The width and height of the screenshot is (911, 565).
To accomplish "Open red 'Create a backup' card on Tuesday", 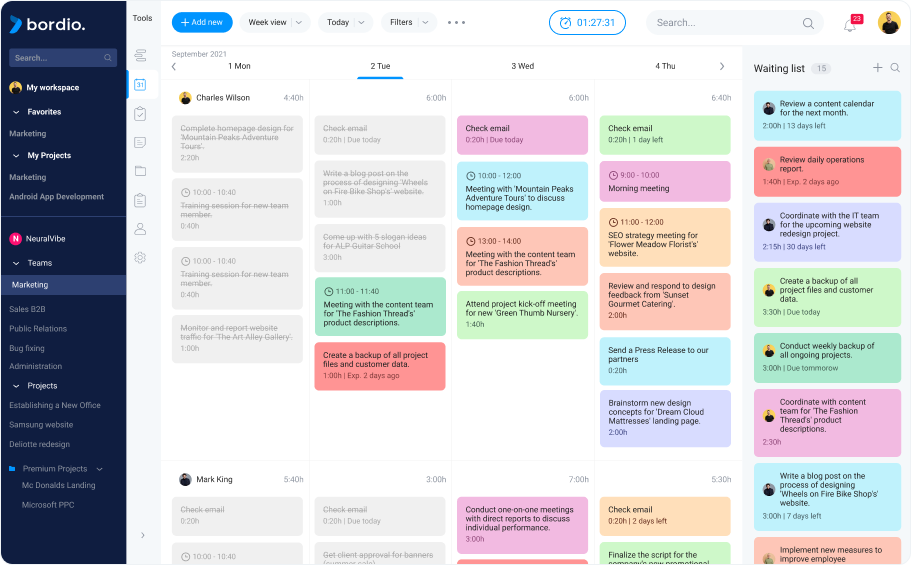I will coord(380,366).
